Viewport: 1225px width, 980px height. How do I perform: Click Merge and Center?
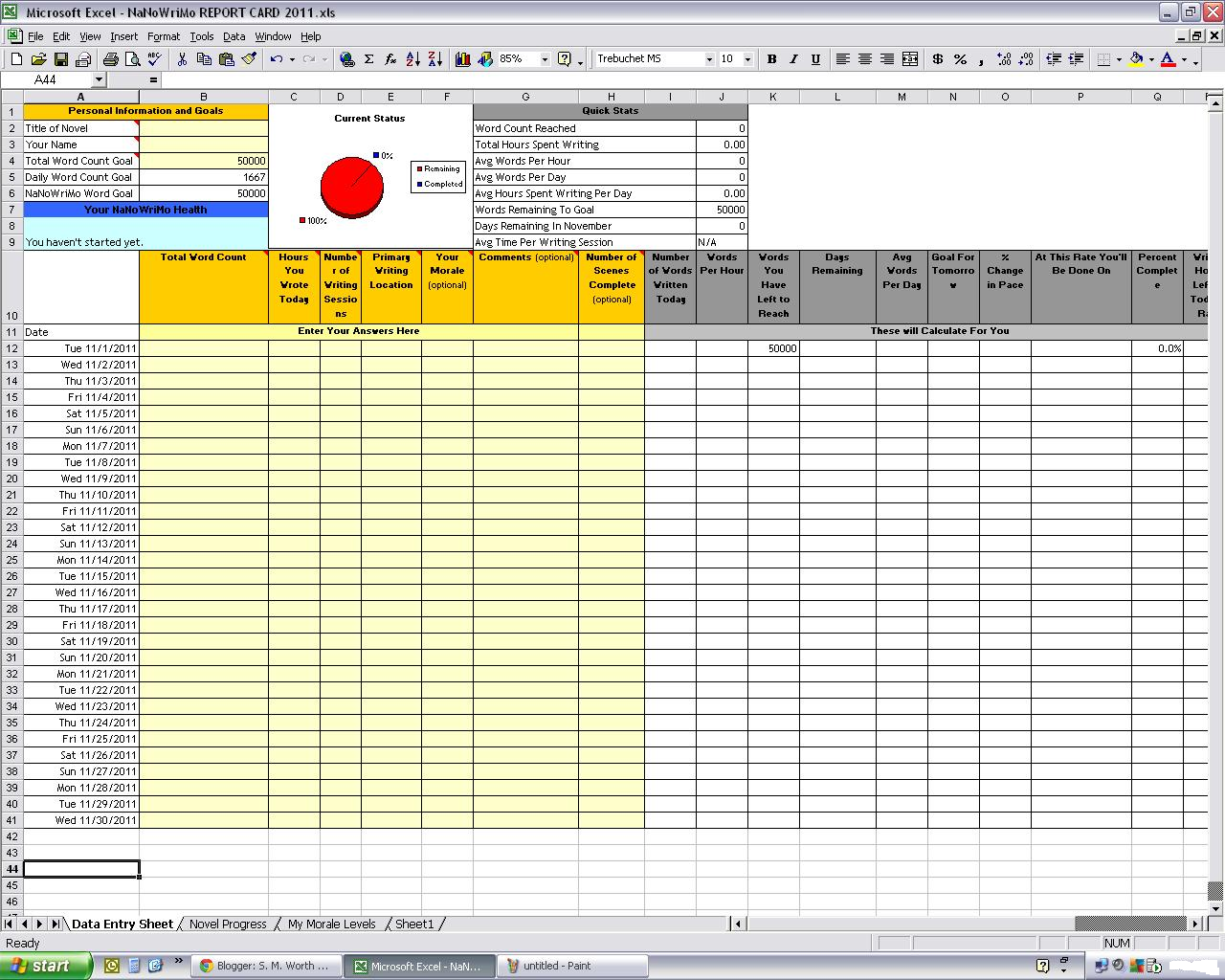coord(909,58)
